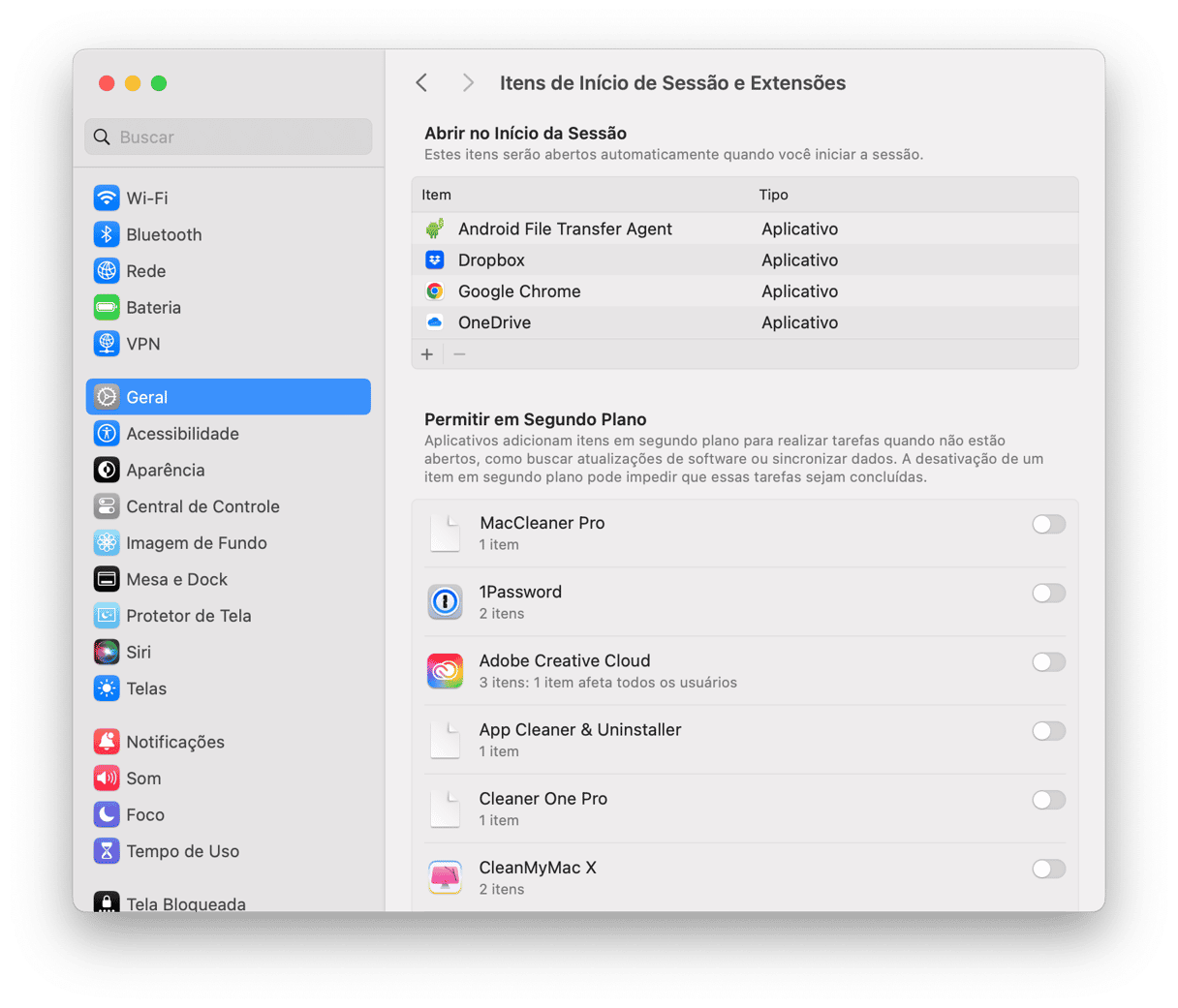Viewport: 1178px width, 1008px height.
Task: Toggle 1Password background permission on
Action: tap(1048, 593)
